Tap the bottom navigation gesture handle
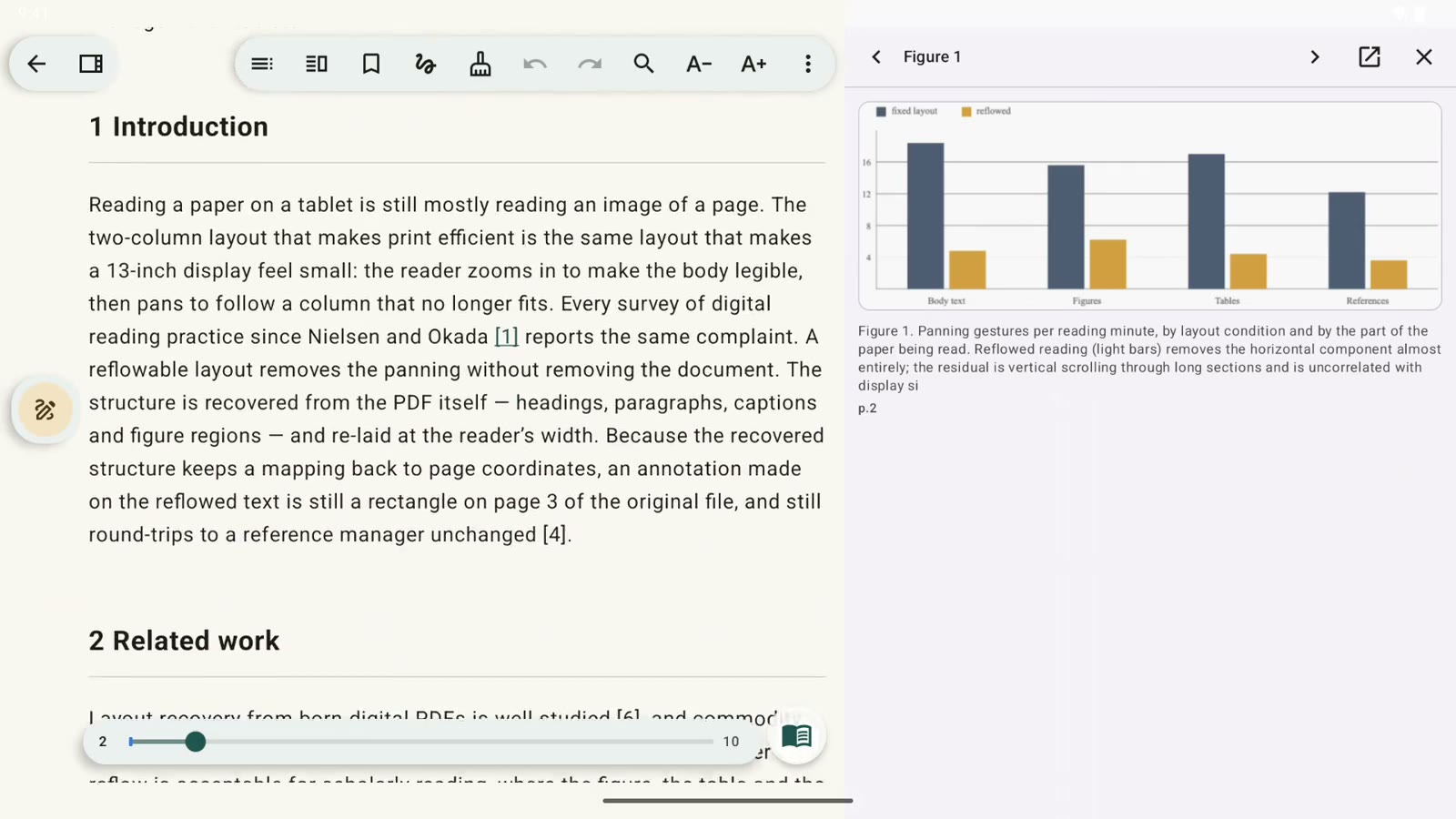This screenshot has height=819, width=1456. click(x=728, y=801)
